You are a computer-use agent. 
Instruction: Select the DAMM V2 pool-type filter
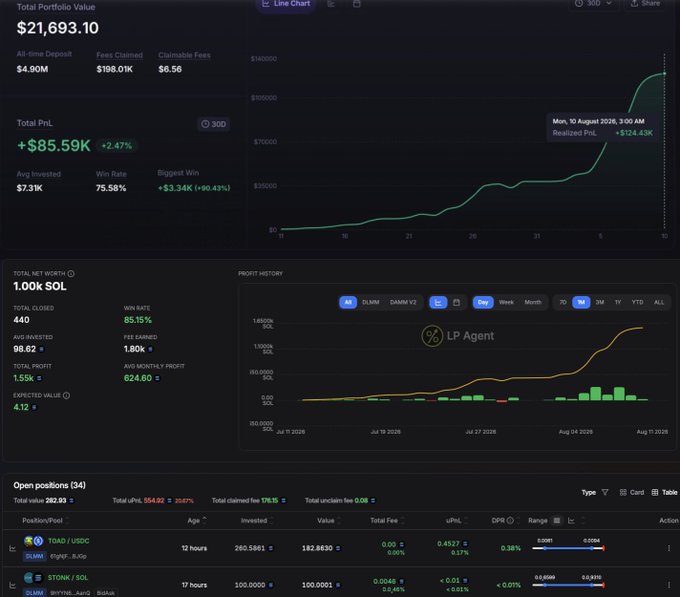(x=403, y=302)
